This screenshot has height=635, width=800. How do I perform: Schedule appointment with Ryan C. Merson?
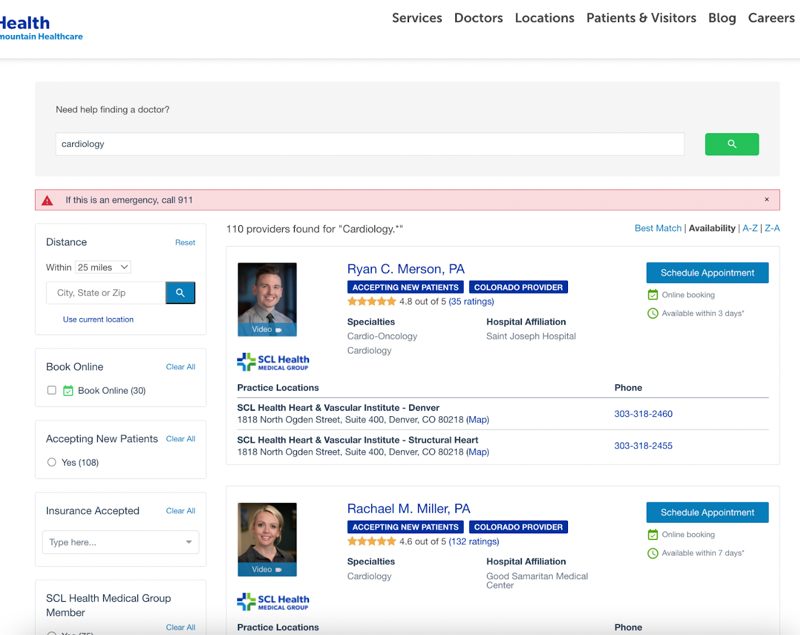pyautogui.click(x=707, y=273)
